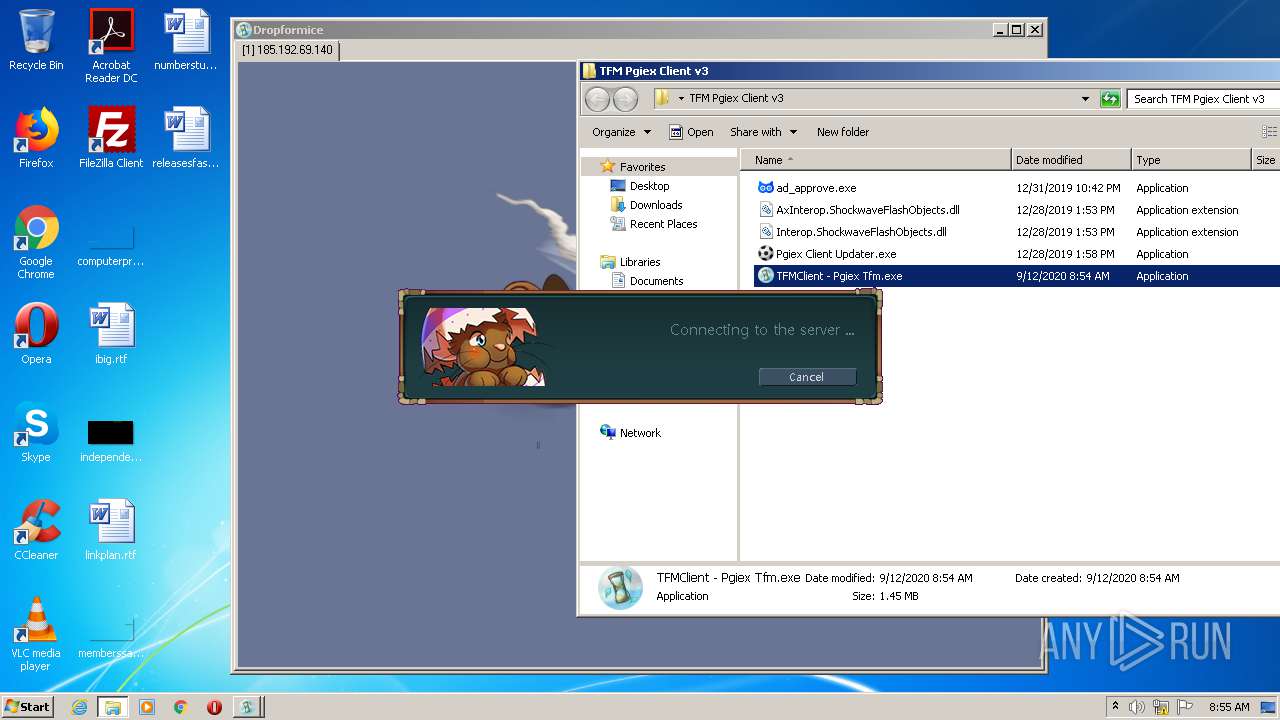Open the memberssa desktop file
Screen dimensions: 1280x720
coord(111,636)
